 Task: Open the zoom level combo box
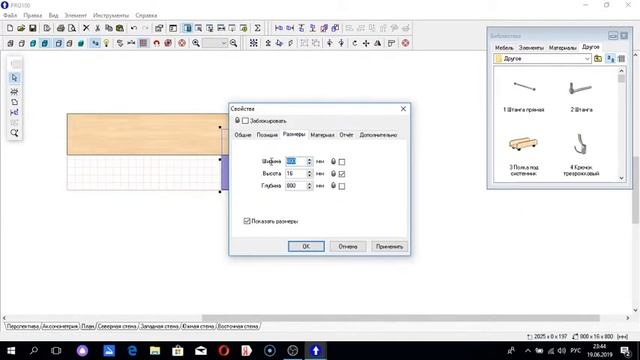coord(215,43)
